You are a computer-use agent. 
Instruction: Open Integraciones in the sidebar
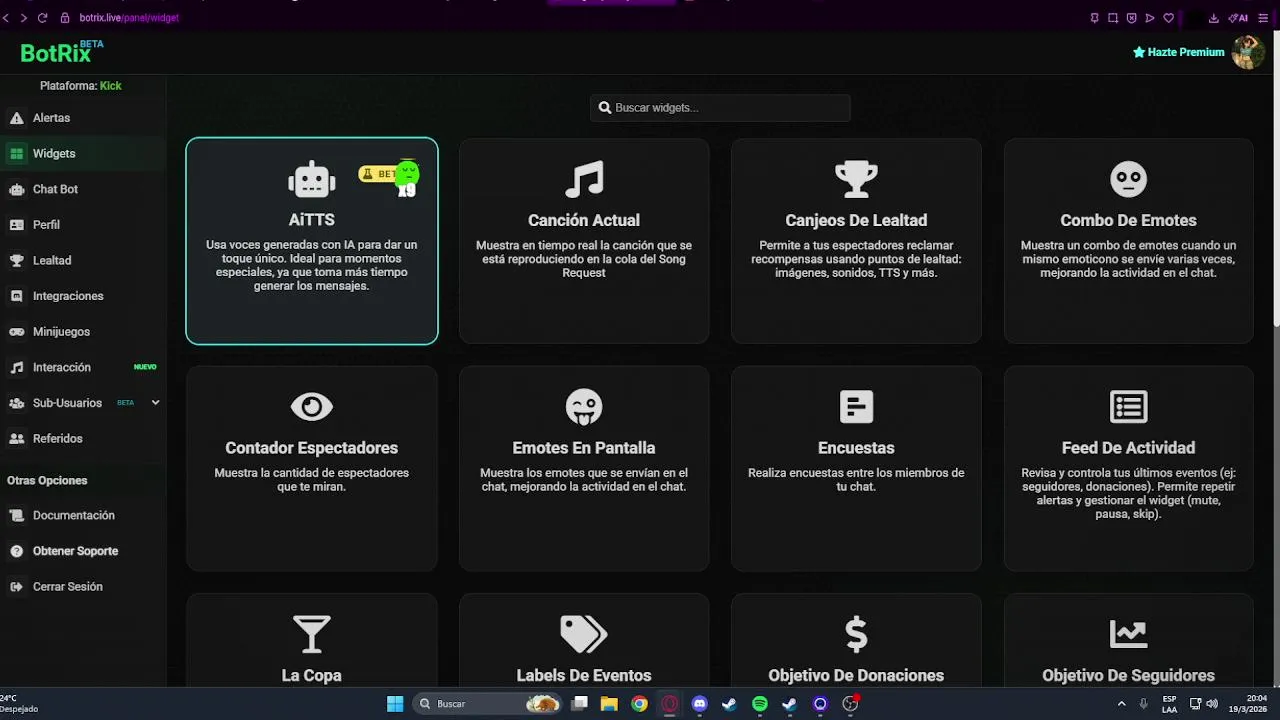click(83, 296)
